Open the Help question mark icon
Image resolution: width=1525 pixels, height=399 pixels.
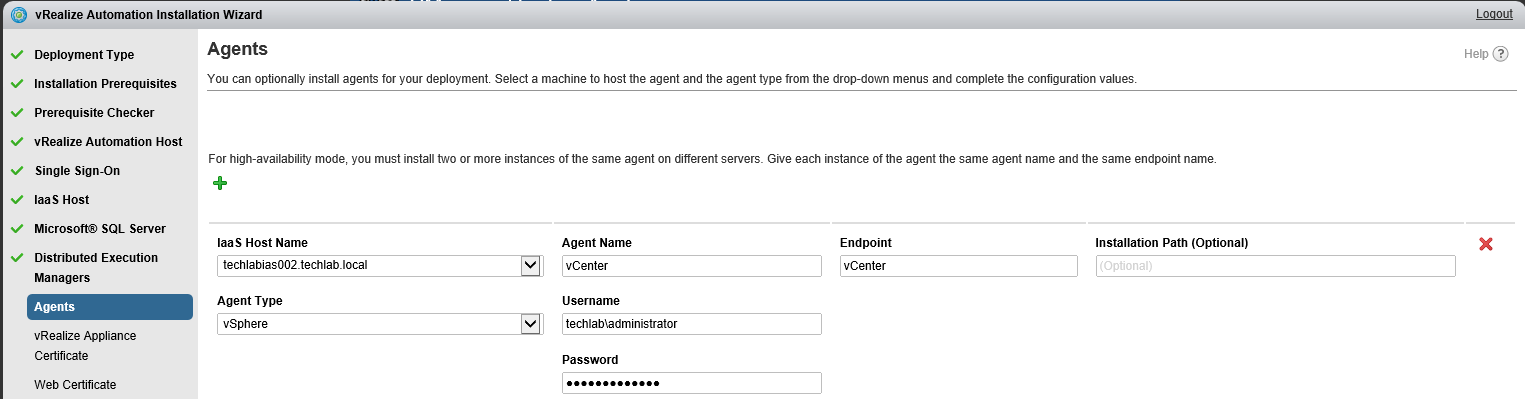coord(1500,54)
